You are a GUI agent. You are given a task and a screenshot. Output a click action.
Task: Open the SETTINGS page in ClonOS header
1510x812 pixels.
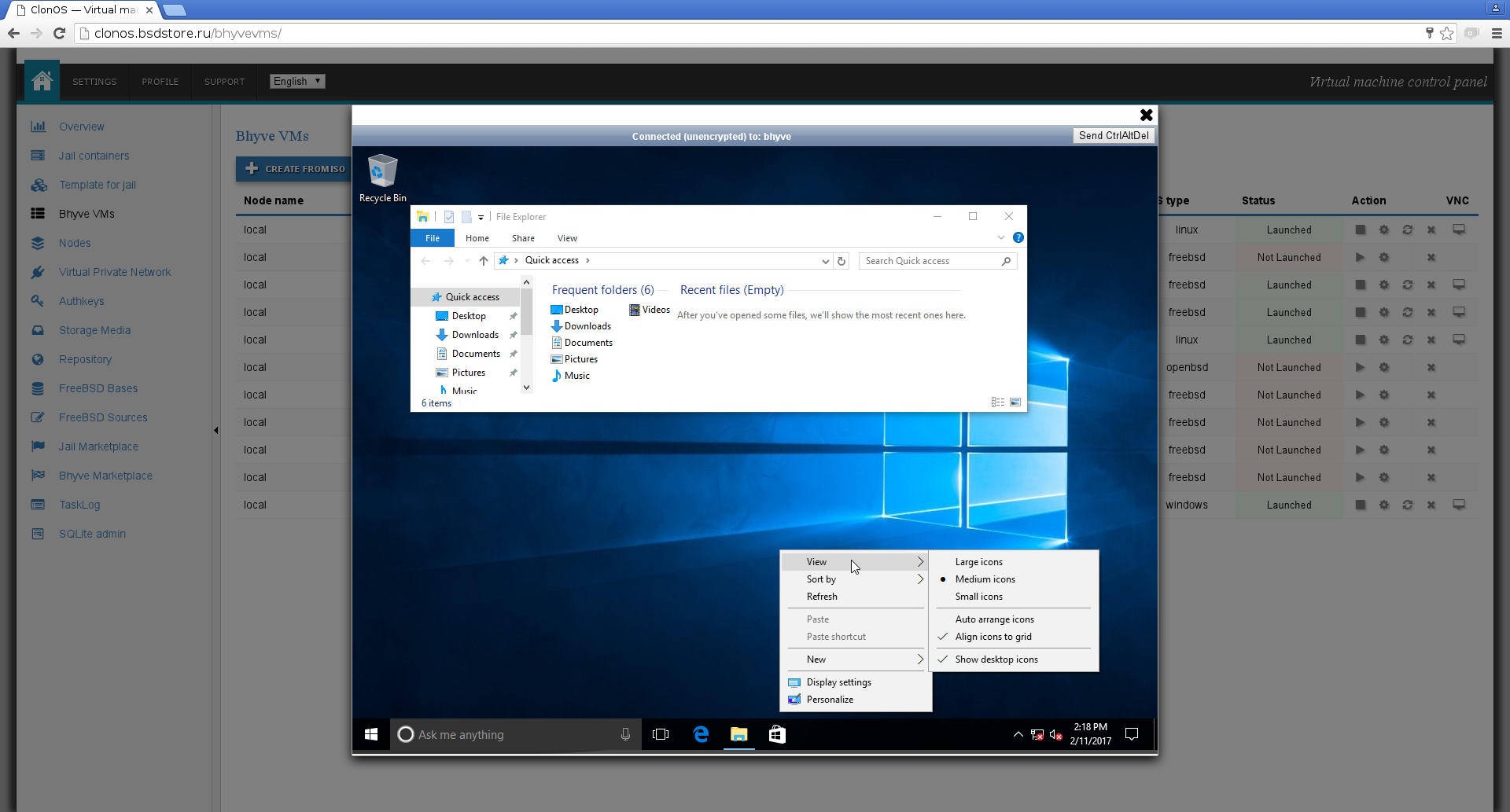(x=94, y=82)
